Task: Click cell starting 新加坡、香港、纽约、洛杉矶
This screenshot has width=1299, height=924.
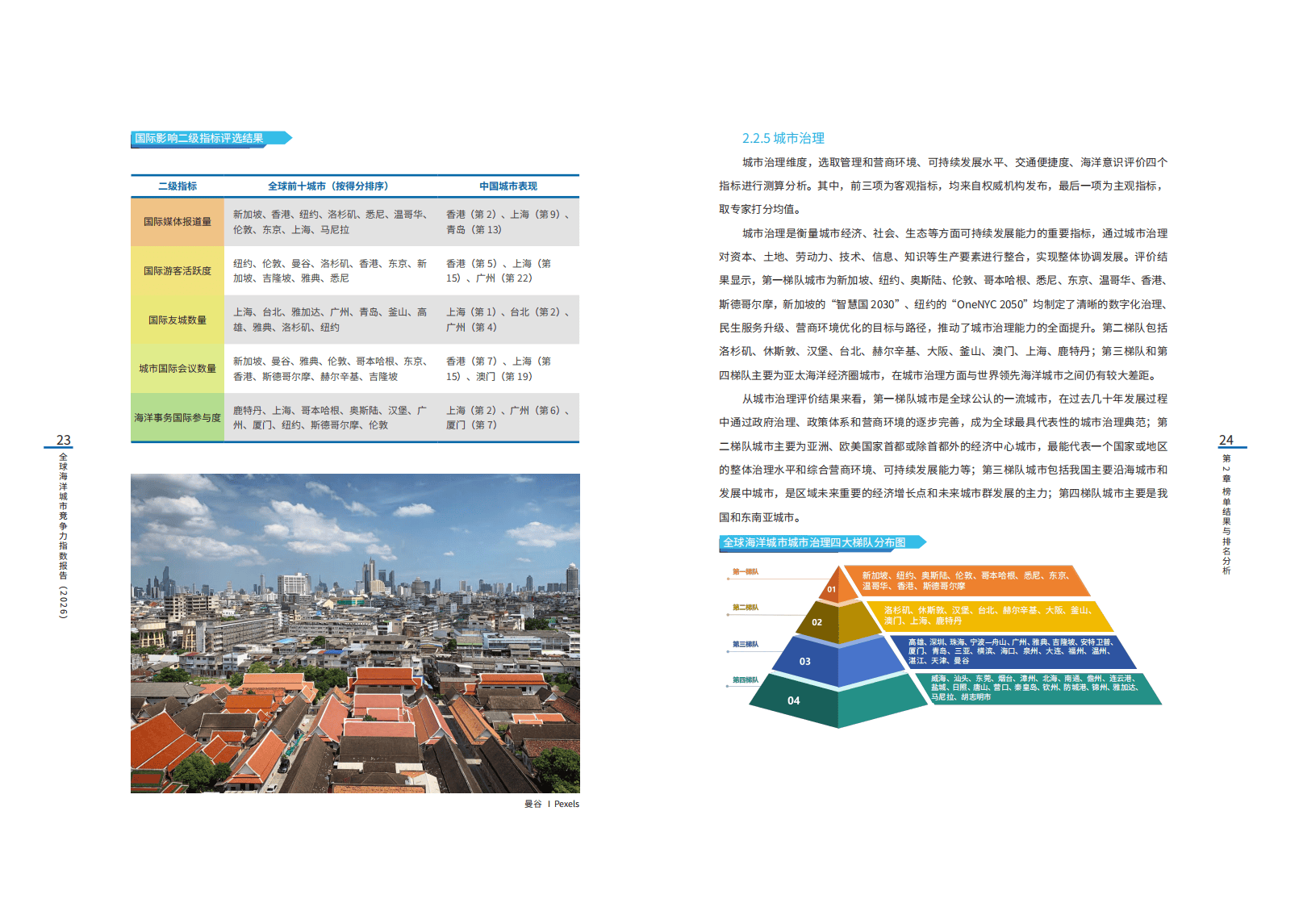Action: tap(331, 222)
